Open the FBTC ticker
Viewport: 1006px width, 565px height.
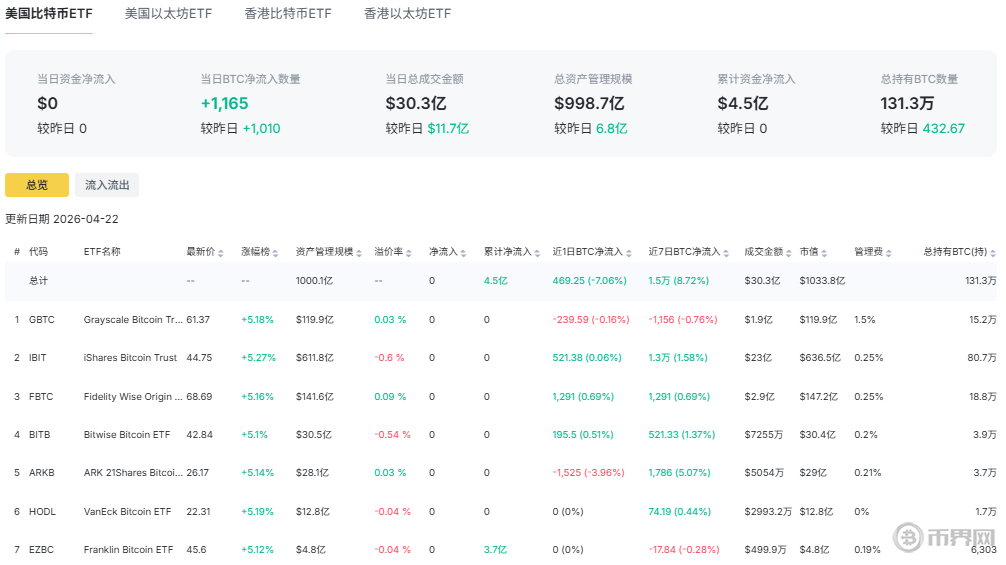point(41,396)
